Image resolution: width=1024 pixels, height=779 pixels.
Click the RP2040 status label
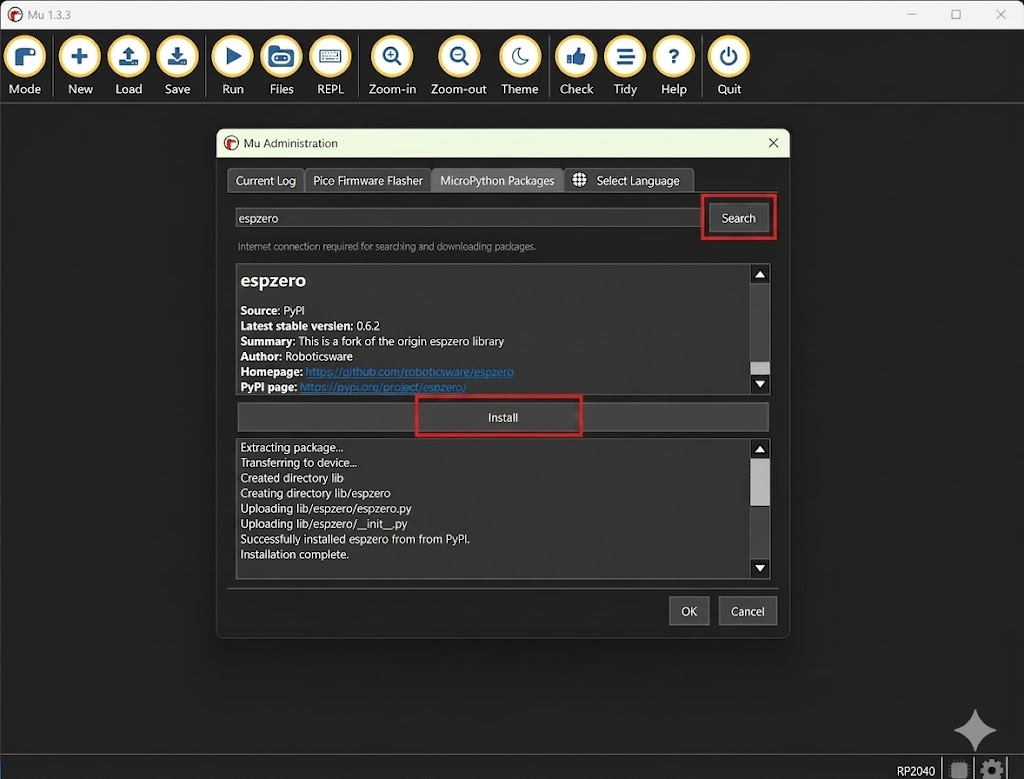pos(916,771)
